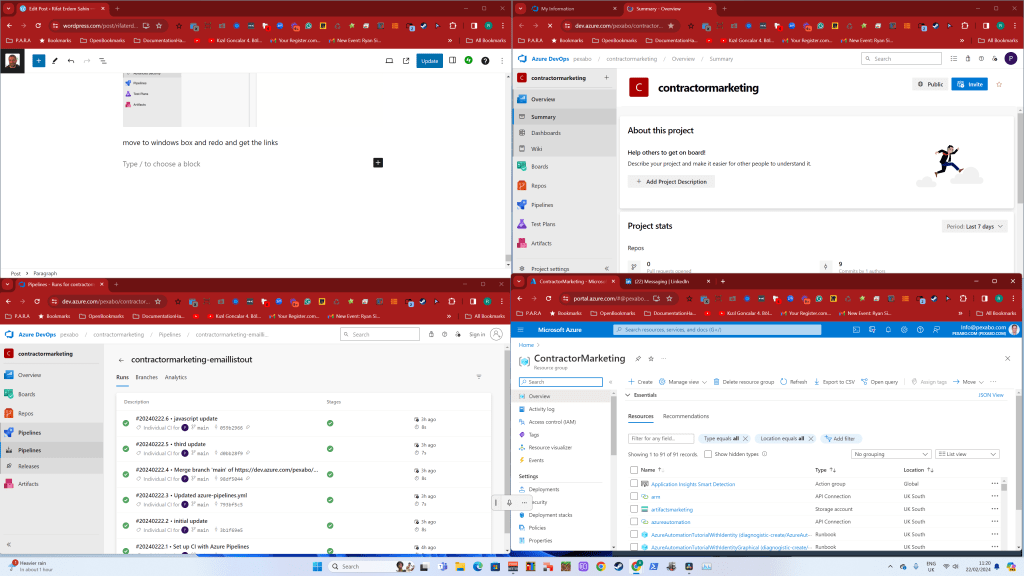Screen dimensions: 1024x576
Task: Open the No grouping dropdown
Action: pyautogui.click(x=891, y=454)
